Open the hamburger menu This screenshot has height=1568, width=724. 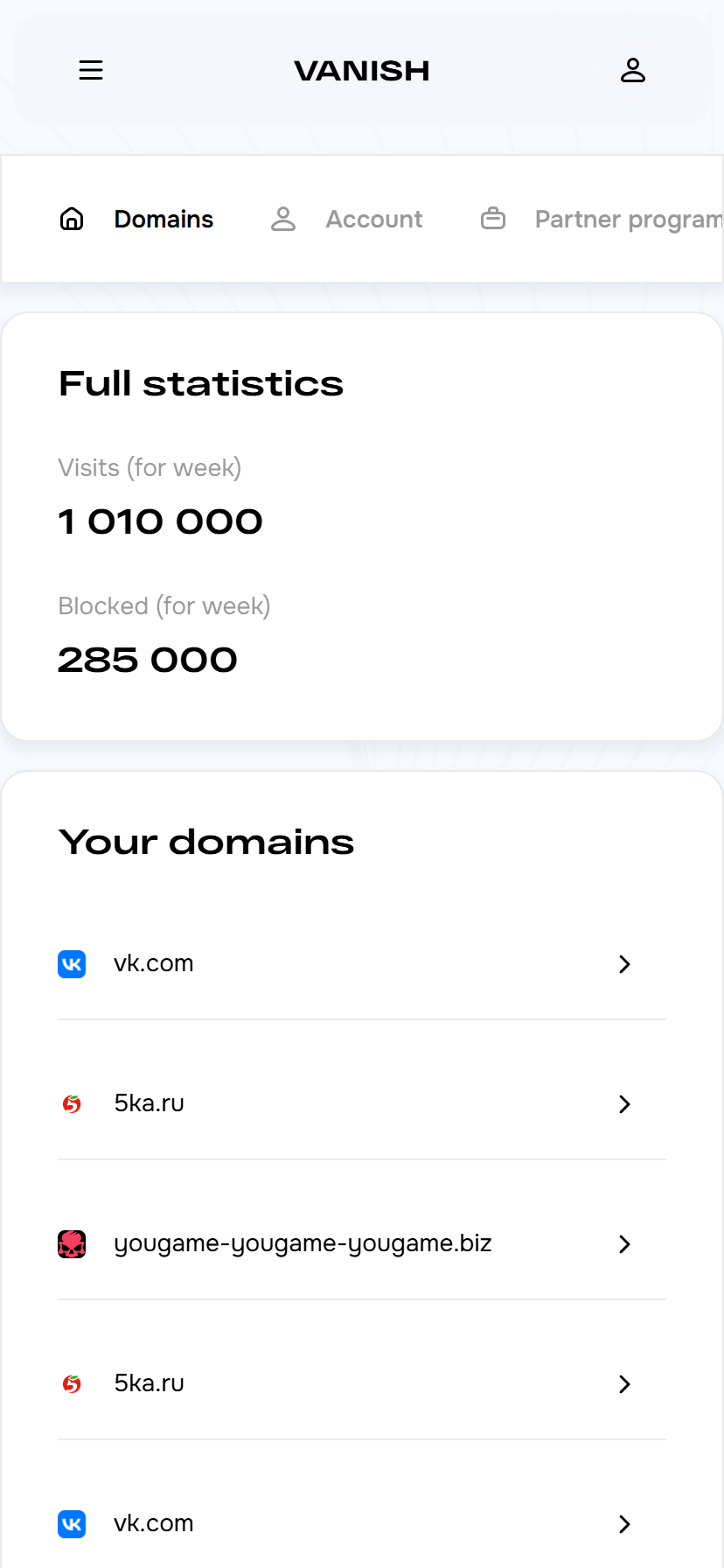[x=91, y=70]
